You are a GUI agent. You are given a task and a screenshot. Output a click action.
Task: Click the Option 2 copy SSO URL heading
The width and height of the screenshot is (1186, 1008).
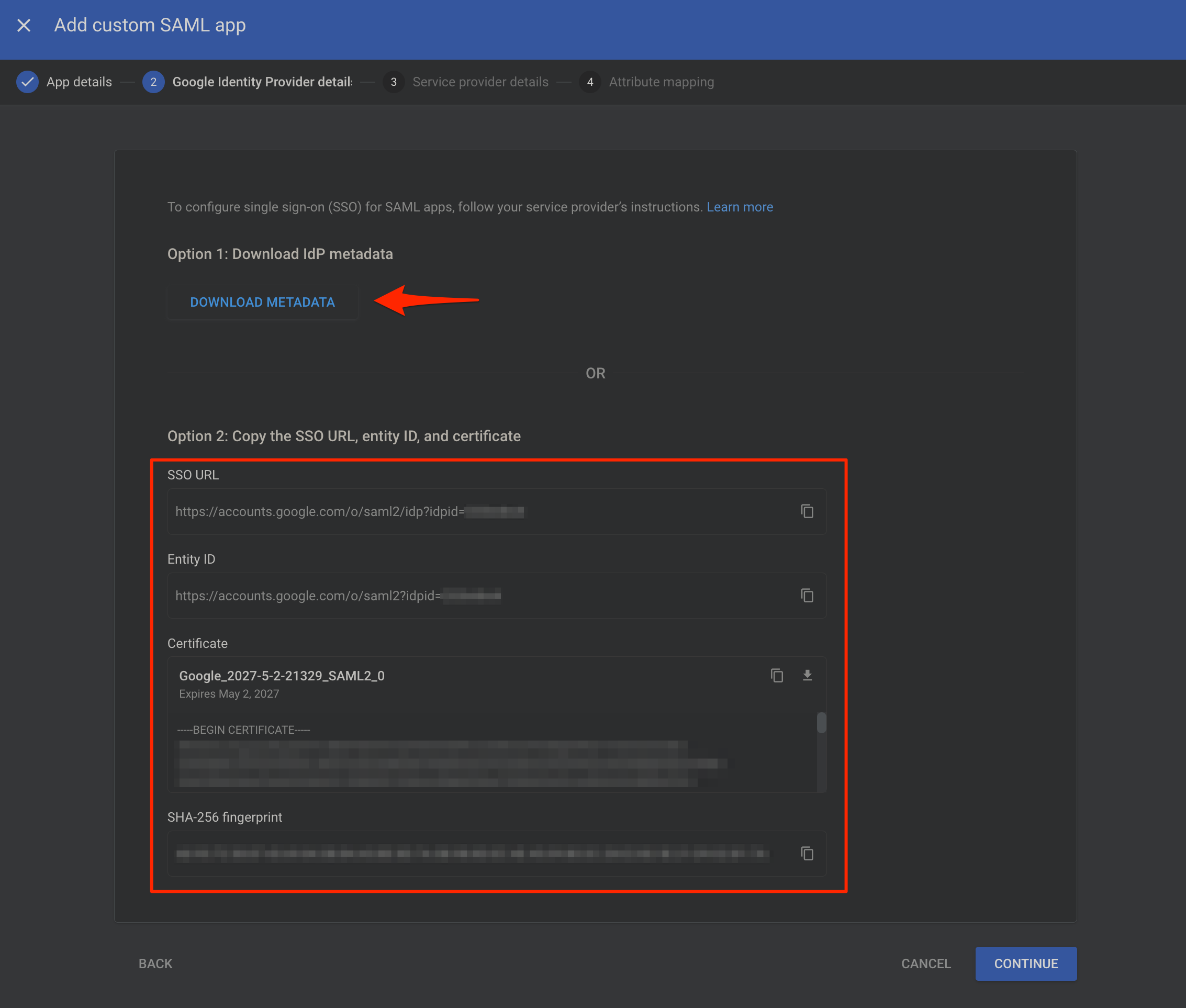(x=344, y=436)
